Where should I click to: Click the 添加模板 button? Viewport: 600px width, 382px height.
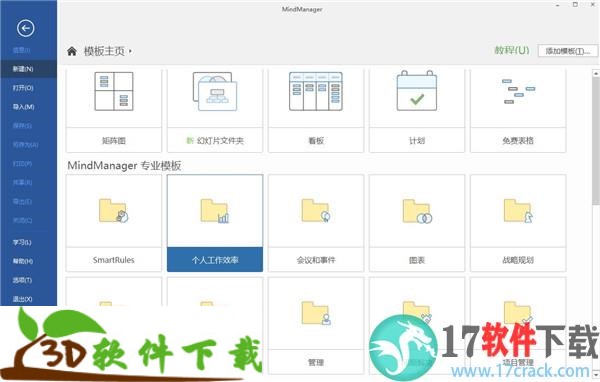567,51
